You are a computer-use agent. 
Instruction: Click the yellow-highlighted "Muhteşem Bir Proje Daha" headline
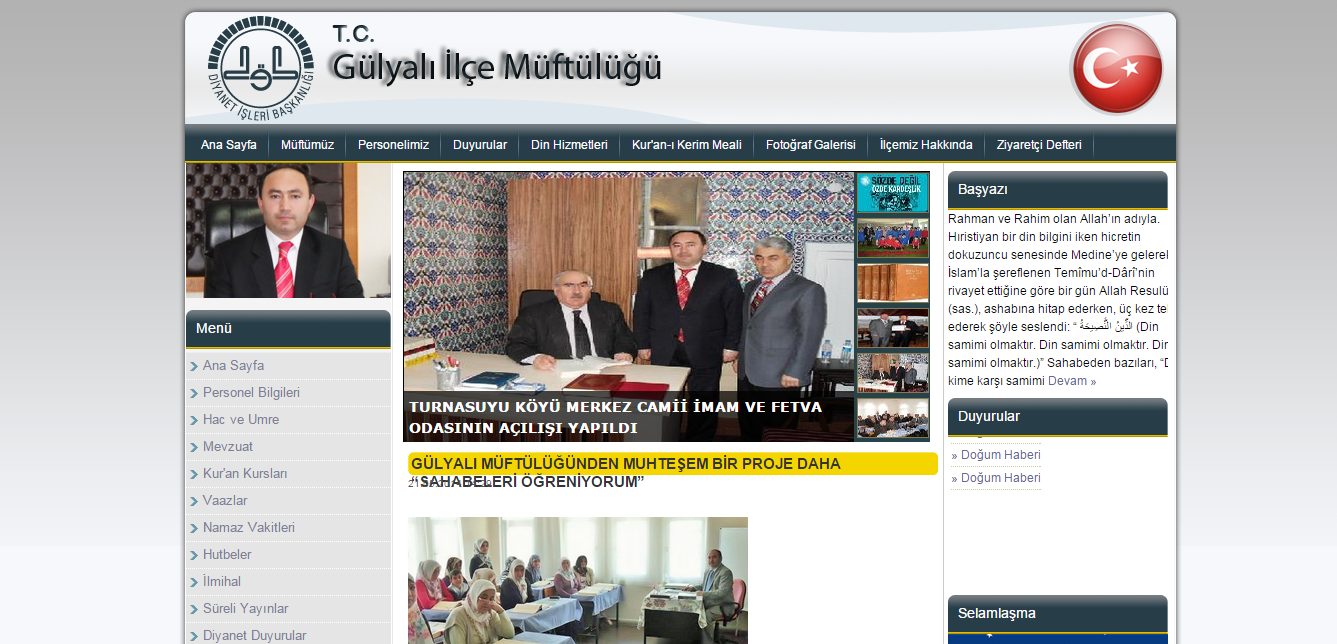pos(625,464)
